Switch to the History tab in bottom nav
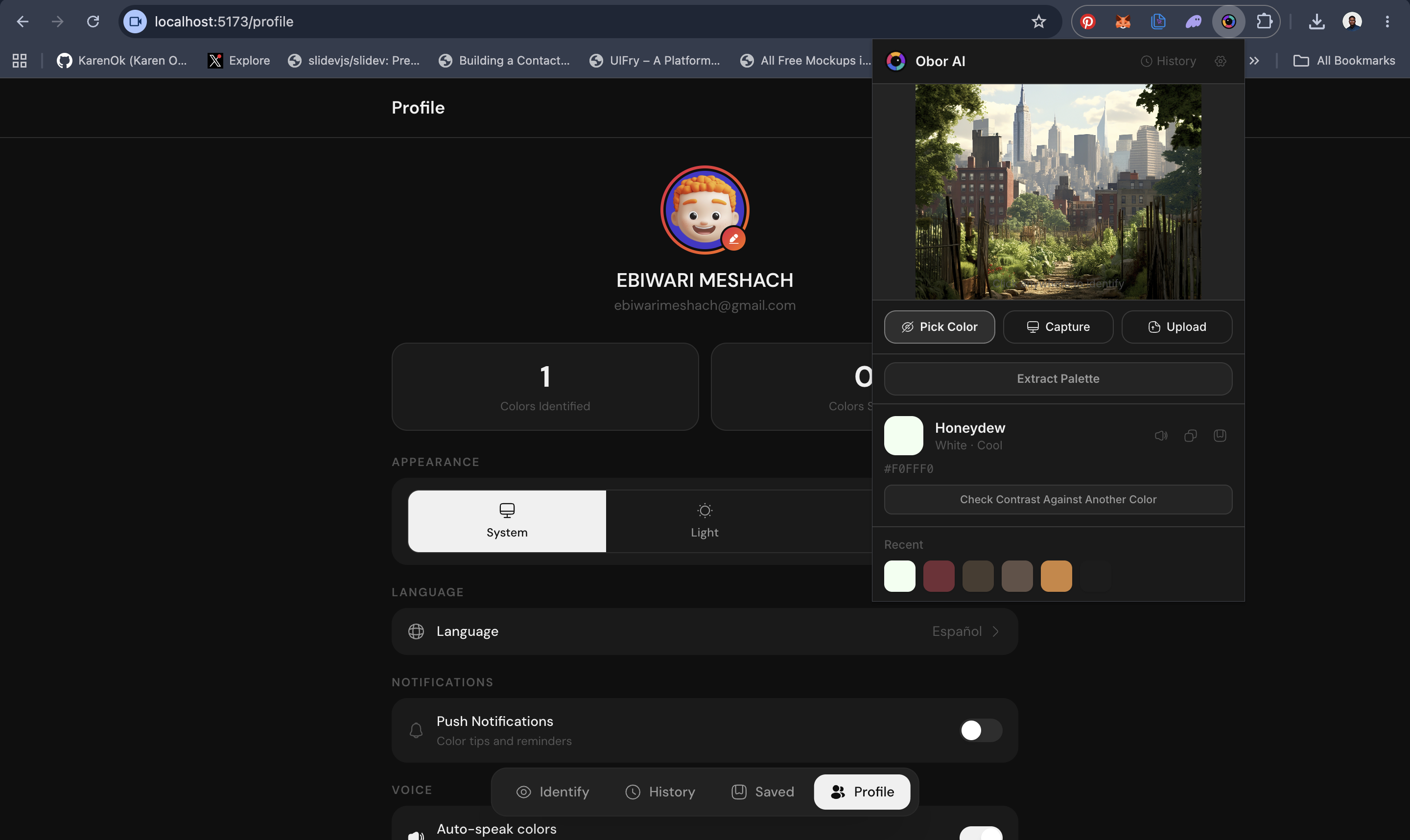 pyautogui.click(x=660, y=792)
